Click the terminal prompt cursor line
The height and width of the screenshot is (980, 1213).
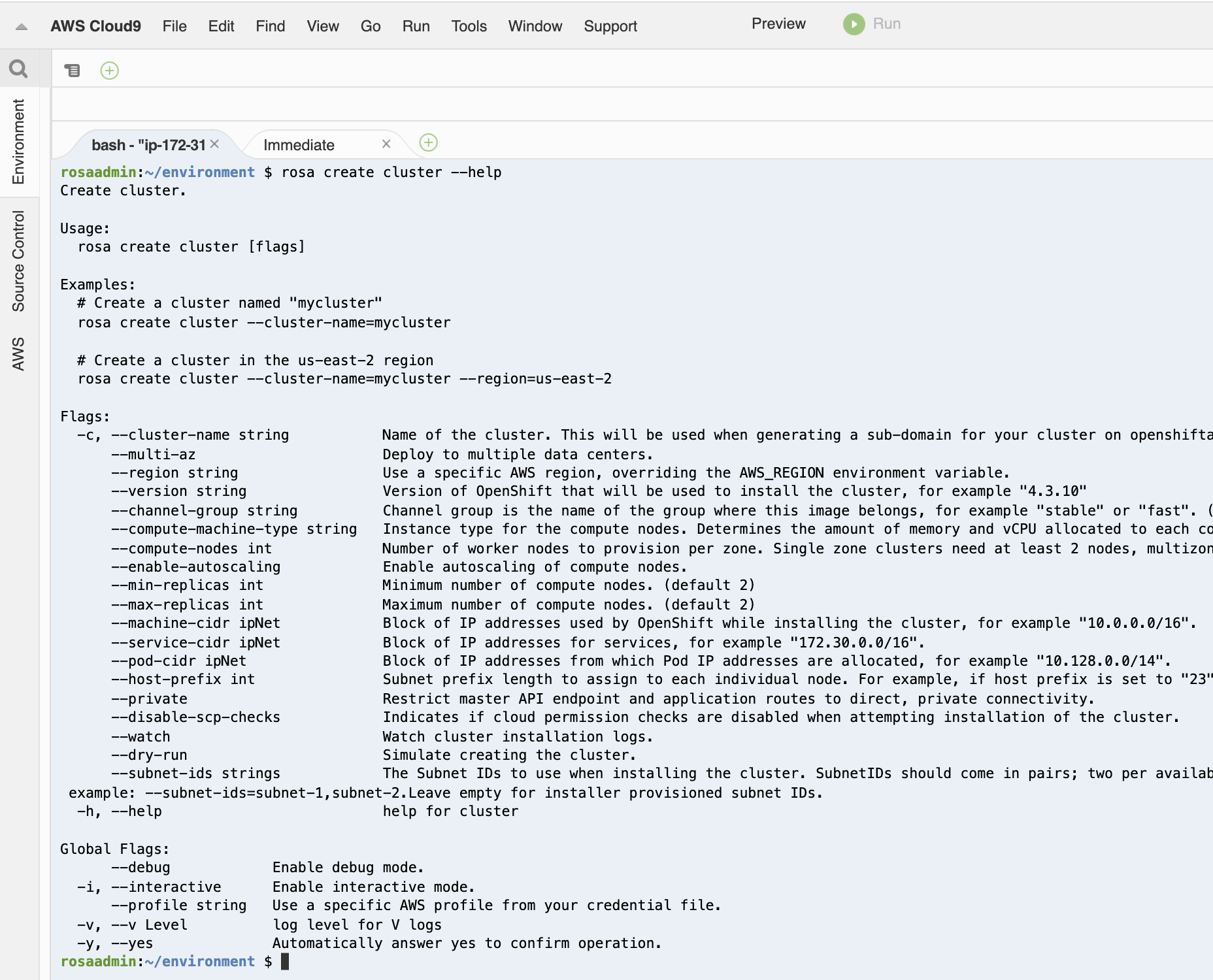(x=174, y=961)
